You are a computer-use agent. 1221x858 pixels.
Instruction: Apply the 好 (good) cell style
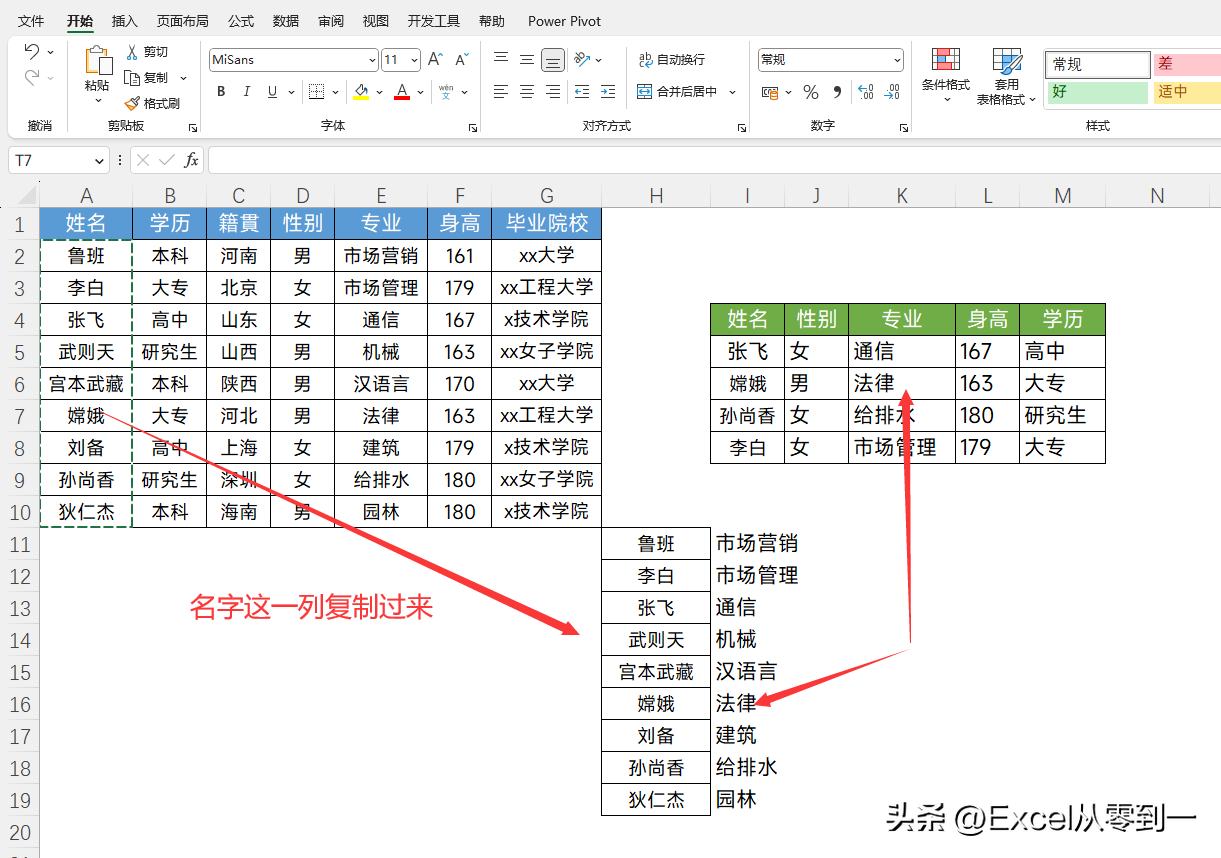[1098, 92]
